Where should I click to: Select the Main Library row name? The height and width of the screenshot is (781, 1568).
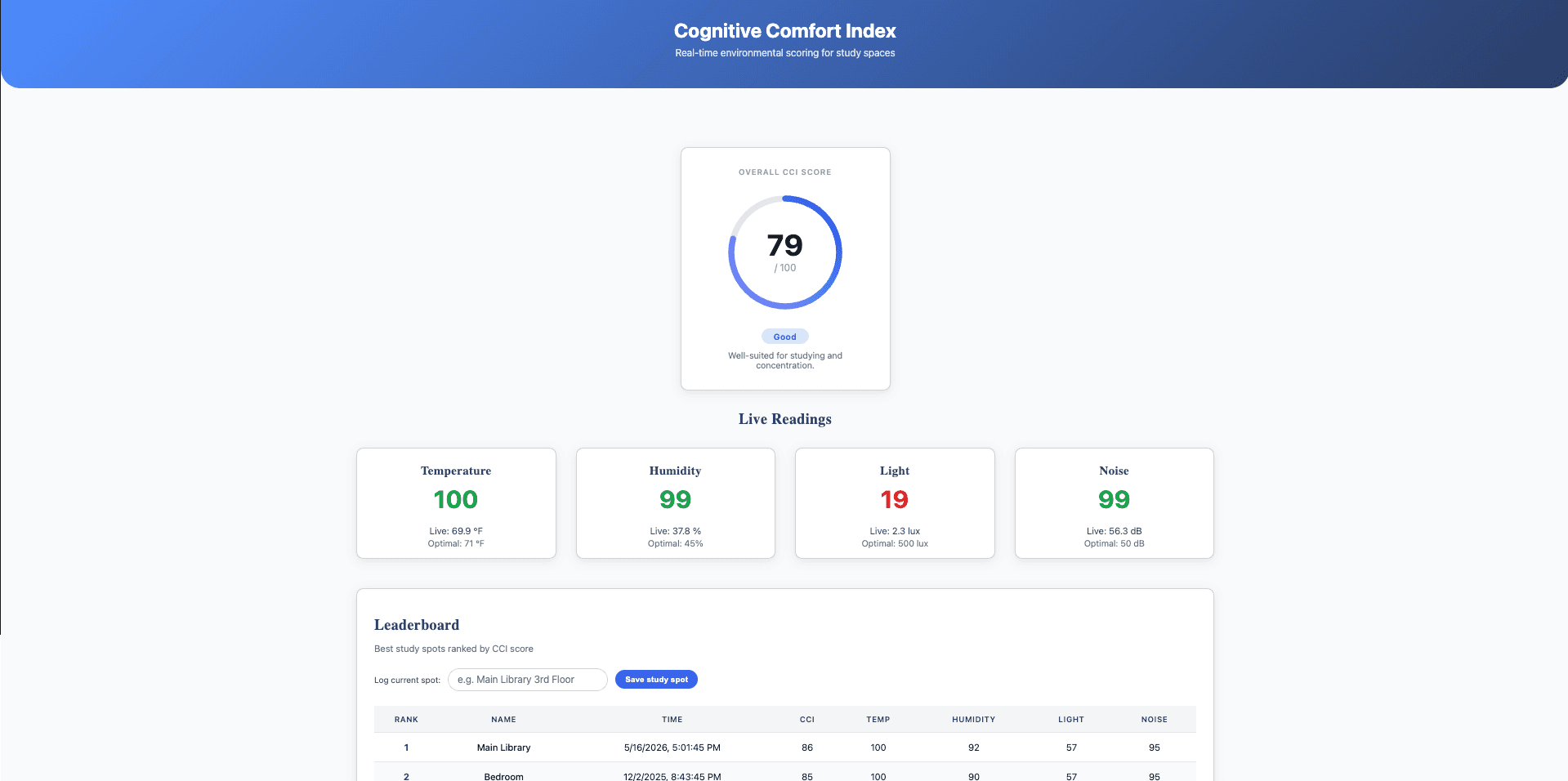[x=504, y=748]
